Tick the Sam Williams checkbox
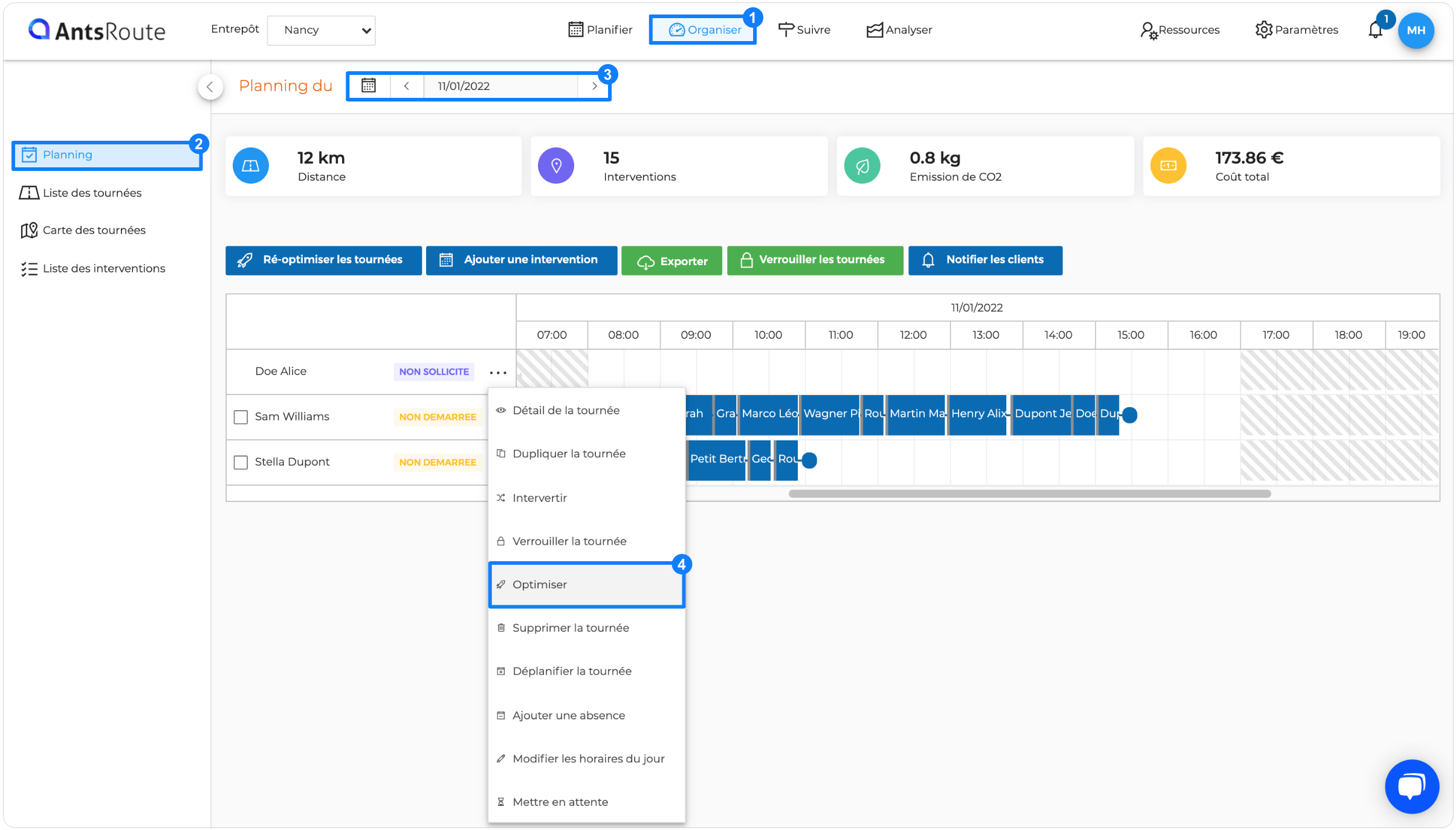The image size is (1456, 830). 241,417
